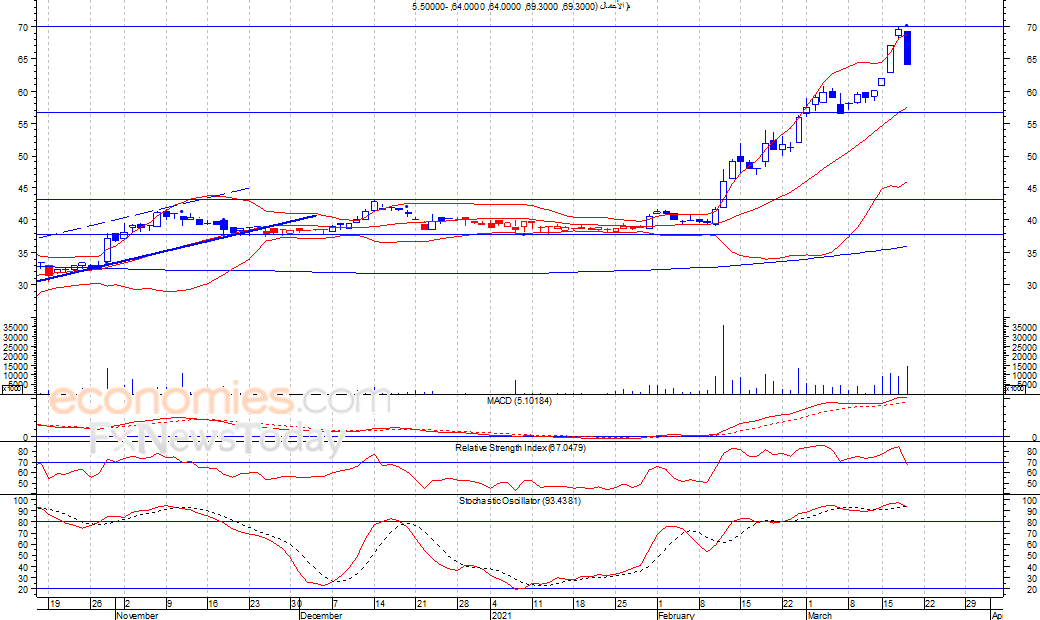Click the 2021 year label on time axis
This screenshot has height=620, width=1040.
[x=501, y=615]
